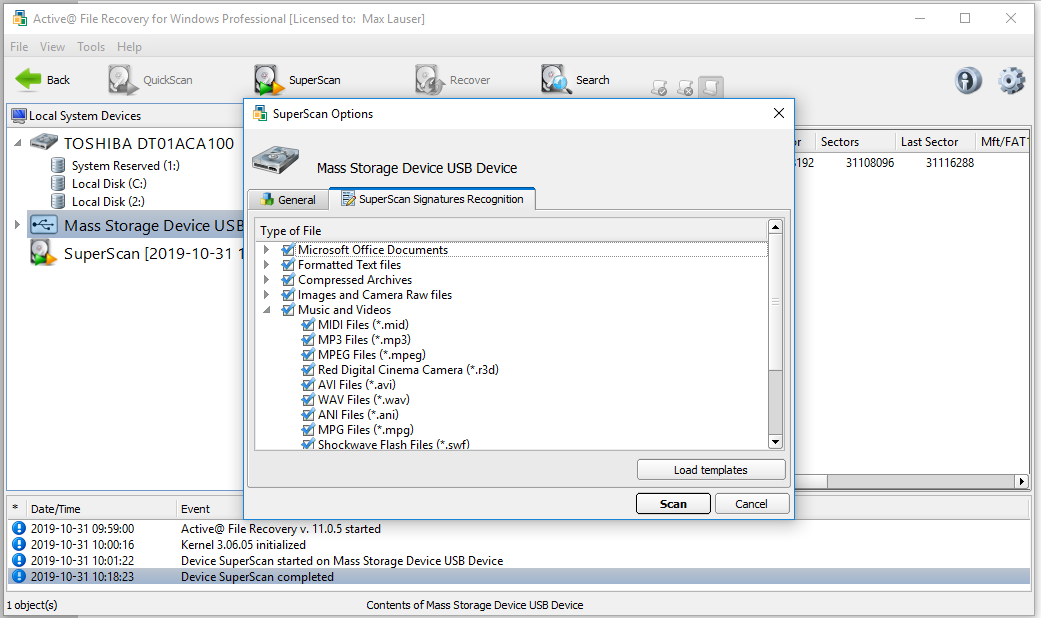
Task: Switch to the General tab
Action: click(287, 200)
